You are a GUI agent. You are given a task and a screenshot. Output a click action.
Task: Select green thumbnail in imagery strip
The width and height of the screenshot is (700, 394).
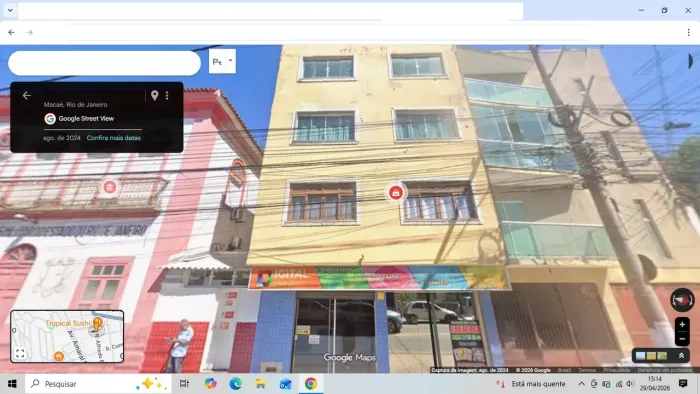click(x=662, y=356)
